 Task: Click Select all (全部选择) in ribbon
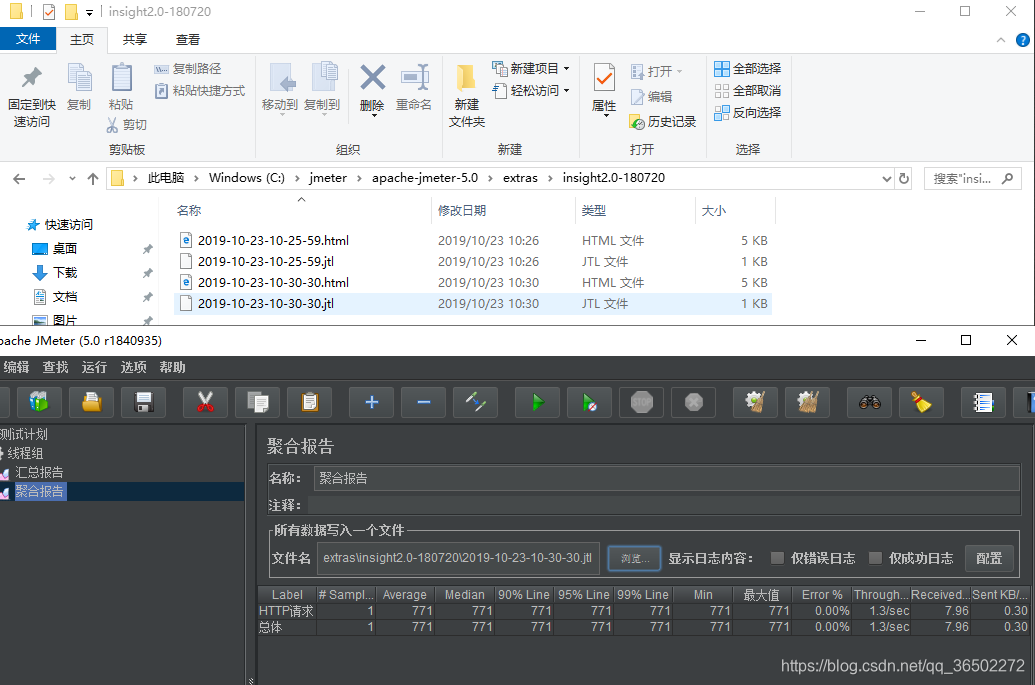(x=748, y=69)
